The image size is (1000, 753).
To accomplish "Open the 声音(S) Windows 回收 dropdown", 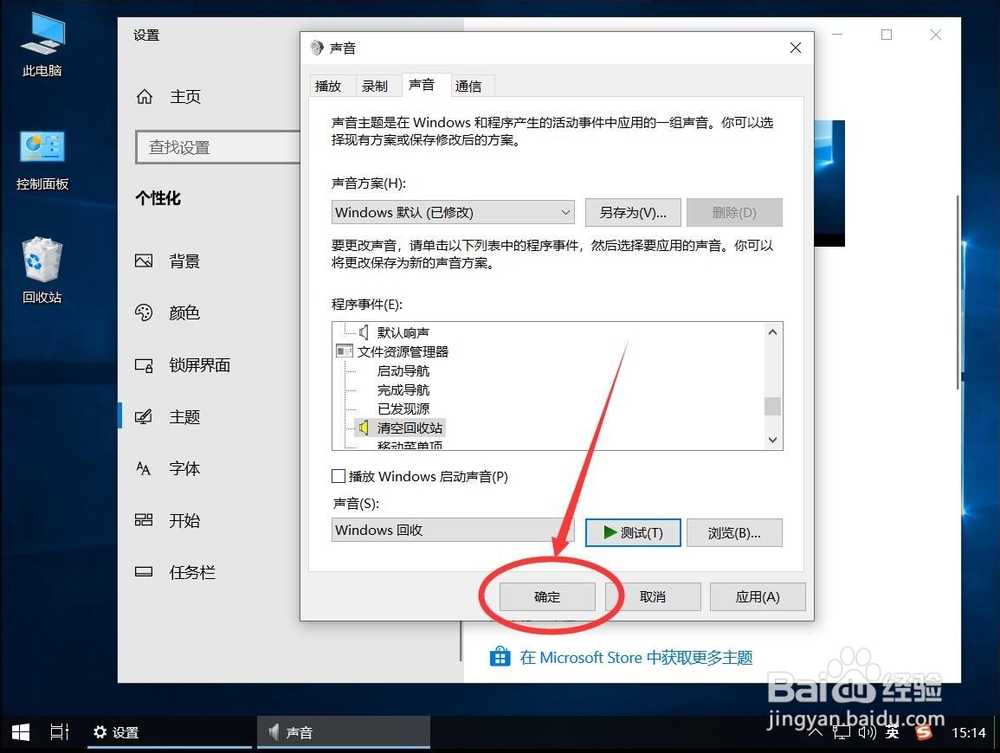I will pos(453,530).
